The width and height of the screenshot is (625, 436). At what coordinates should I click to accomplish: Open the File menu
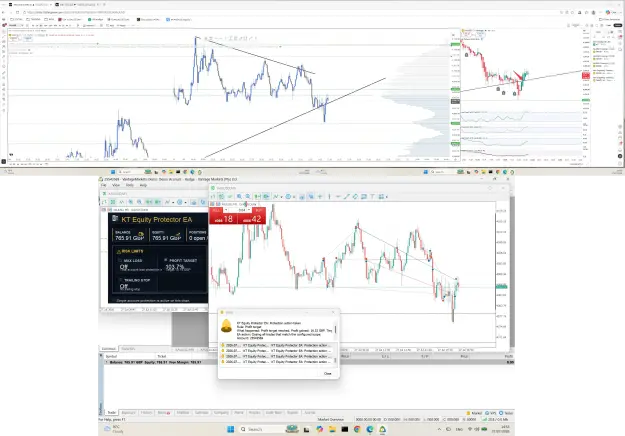(104, 185)
